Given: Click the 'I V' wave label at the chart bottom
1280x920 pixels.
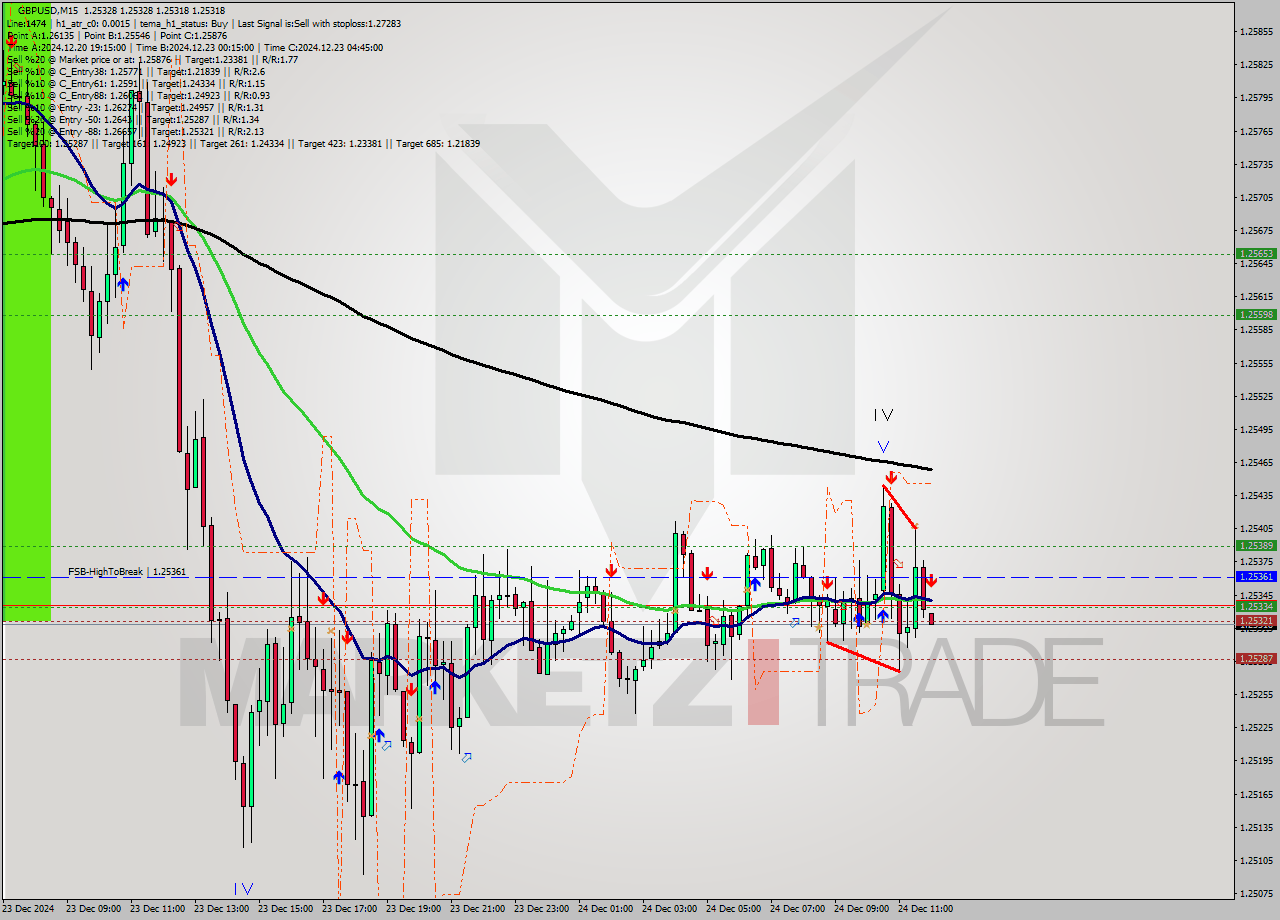Looking at the screenshot, I should tap(243, 888).
